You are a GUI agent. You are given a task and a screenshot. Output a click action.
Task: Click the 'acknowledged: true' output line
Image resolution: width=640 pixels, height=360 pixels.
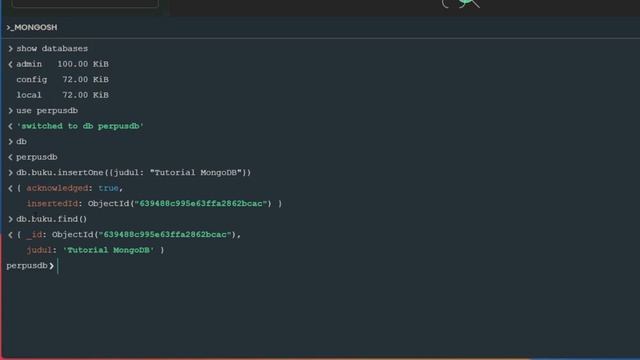coord(70,188)
